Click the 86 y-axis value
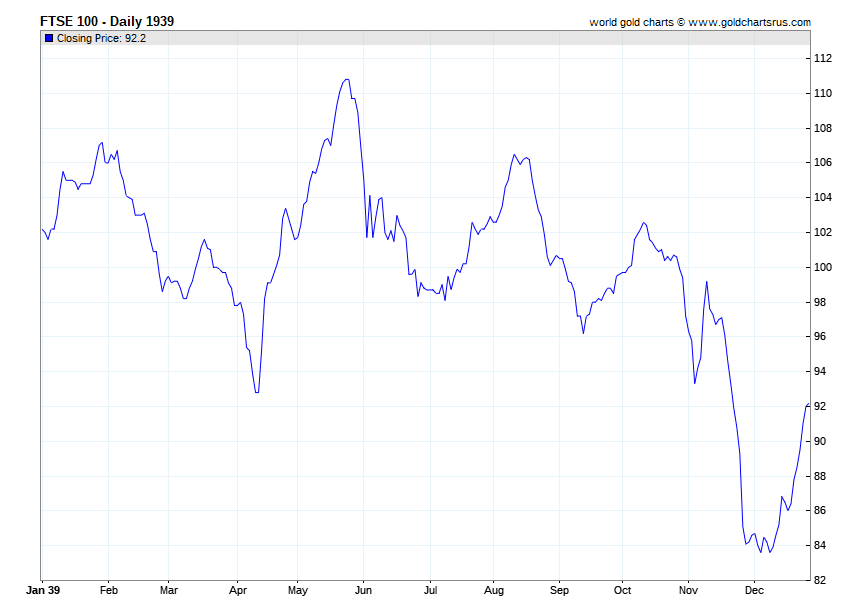This screenshot has width=850, height=616. (820, 510)
